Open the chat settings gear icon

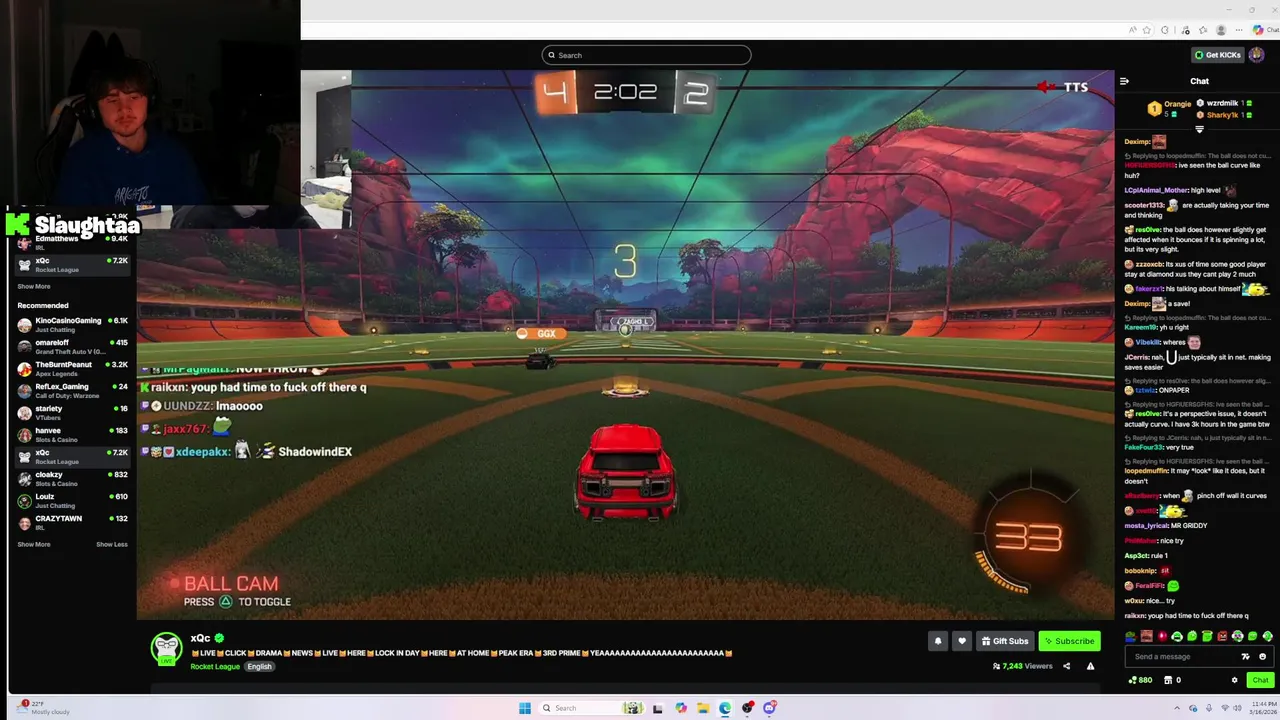(x=1234, y=680)
